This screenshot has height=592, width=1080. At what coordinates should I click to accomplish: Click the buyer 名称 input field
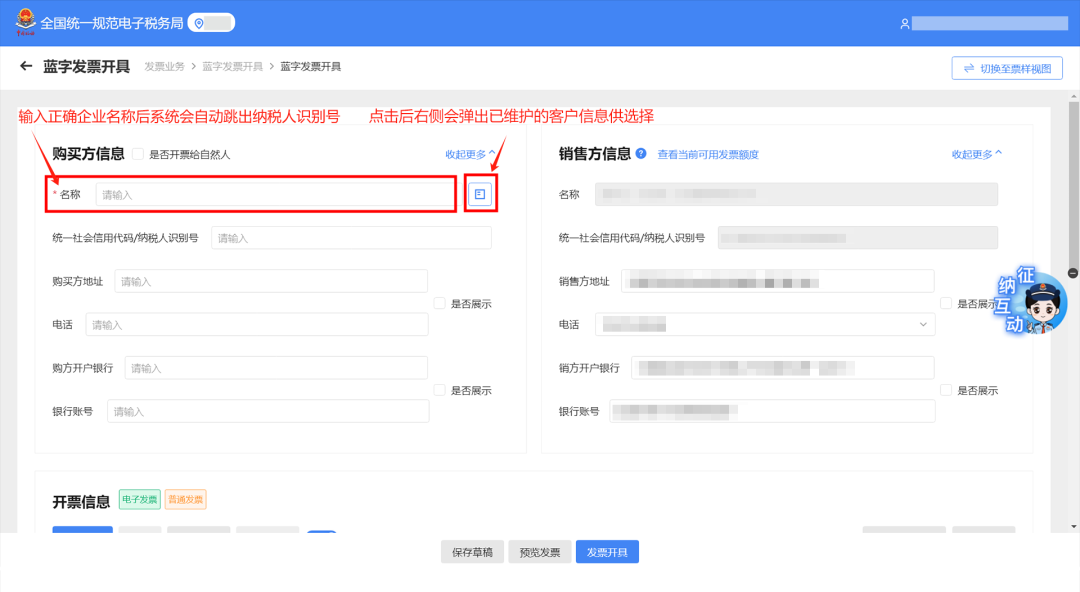tap(275, 194)
